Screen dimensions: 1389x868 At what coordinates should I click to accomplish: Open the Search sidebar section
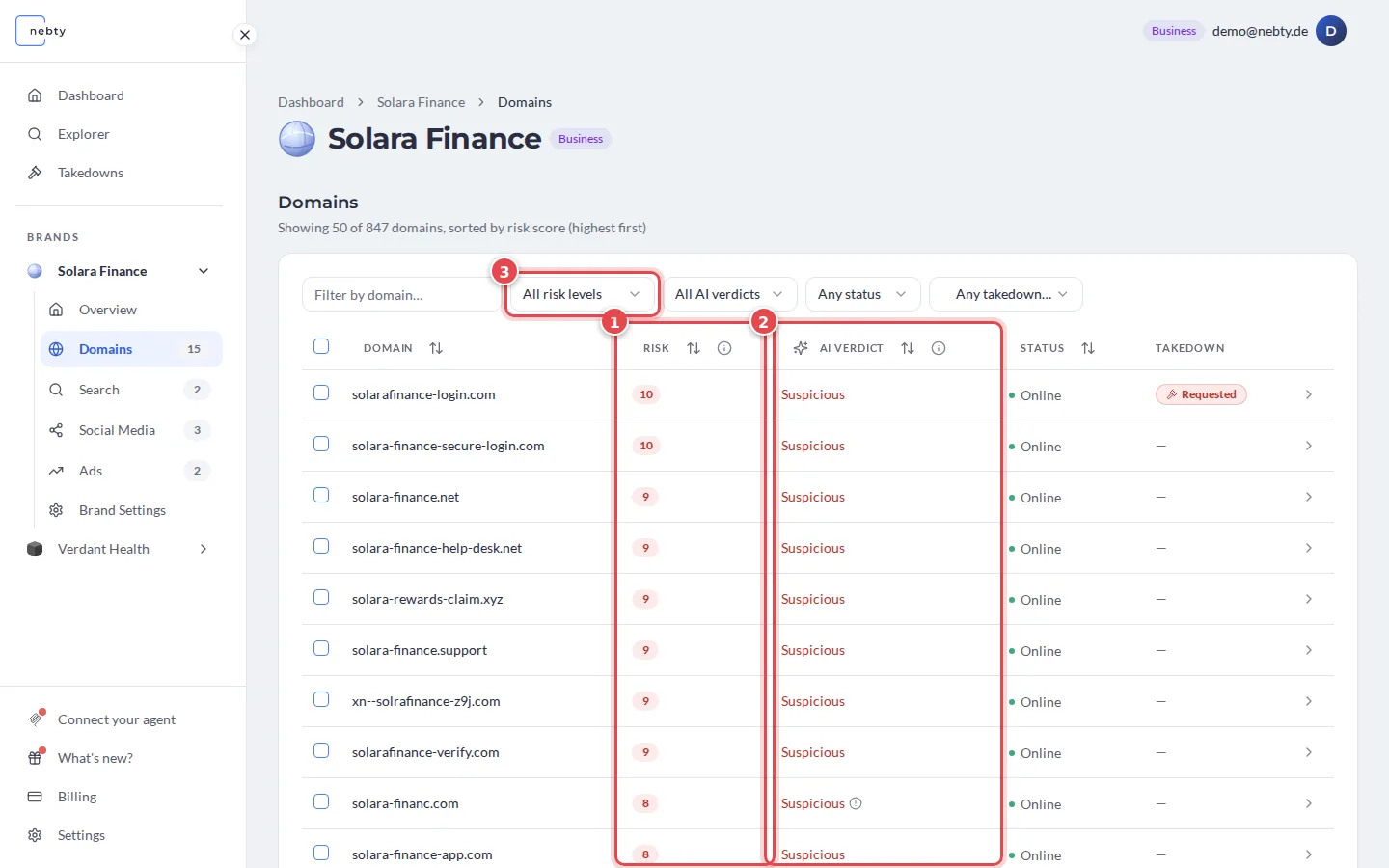[131, 390]
